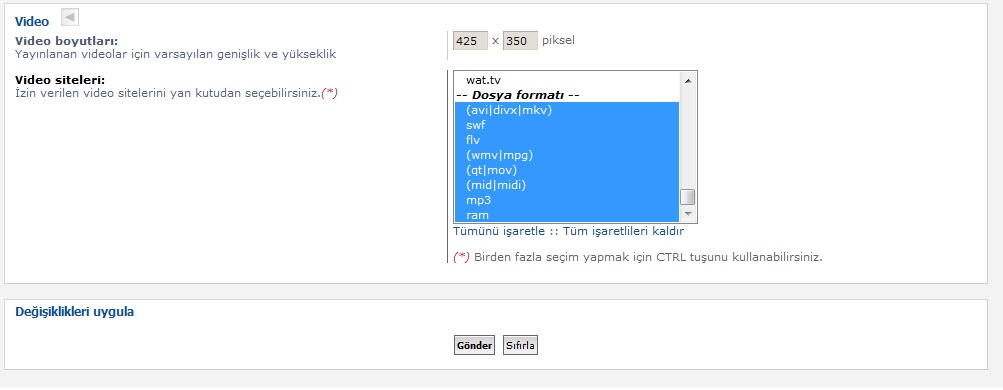Click the video height field showing 350
Screen dimensions: 1003x390
click(520, 41)
